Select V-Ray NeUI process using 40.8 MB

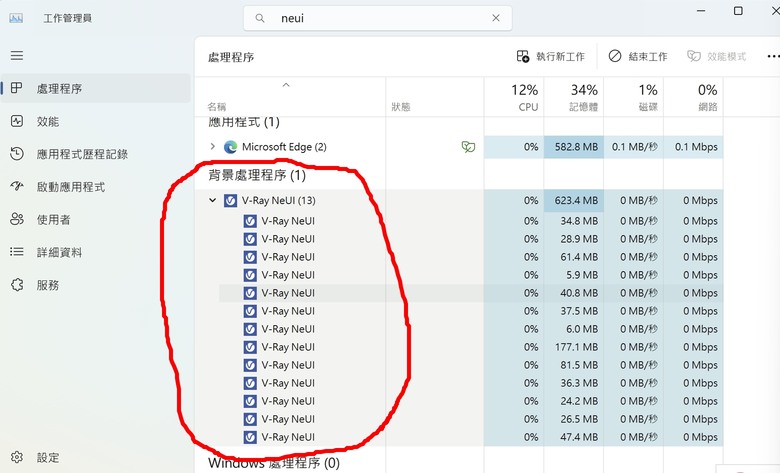(471, 293)
